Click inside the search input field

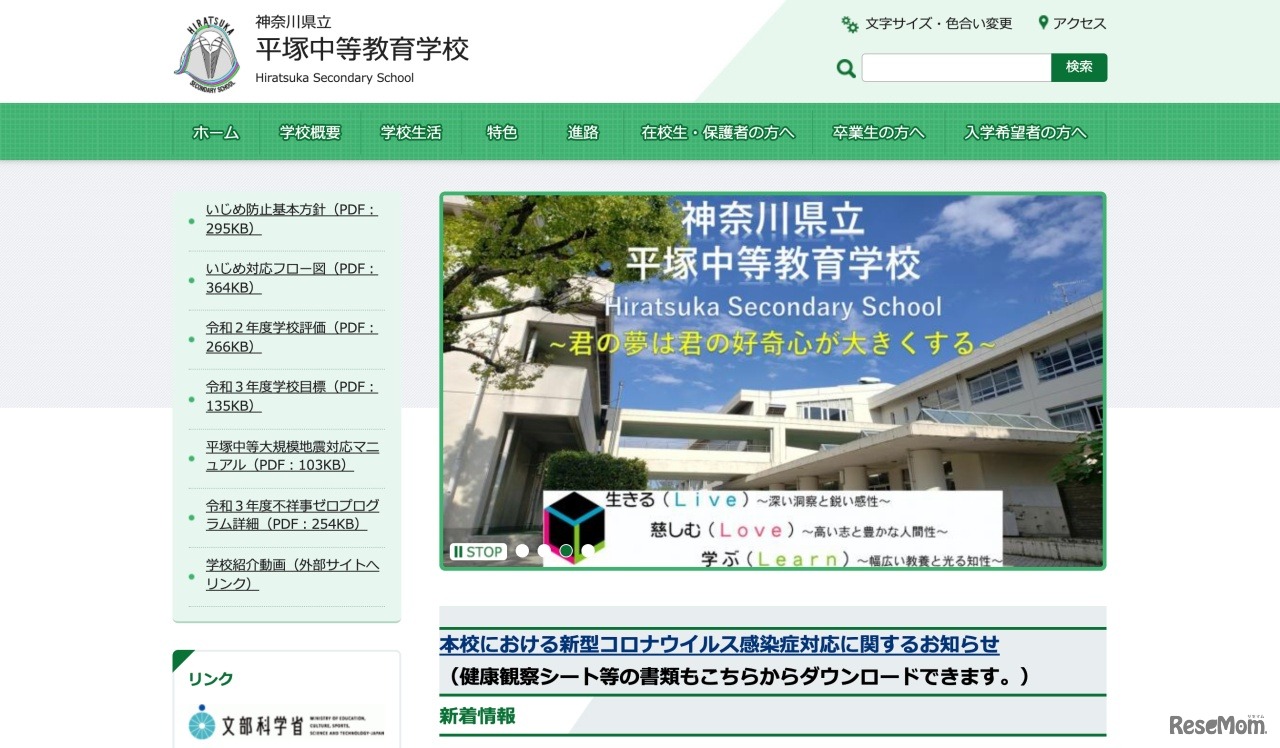click(955, 67)
